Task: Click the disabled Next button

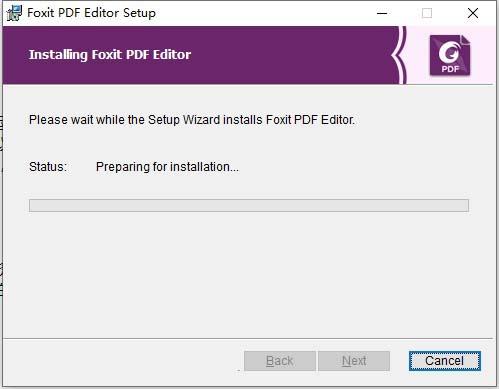Action: tap(354, 361)
